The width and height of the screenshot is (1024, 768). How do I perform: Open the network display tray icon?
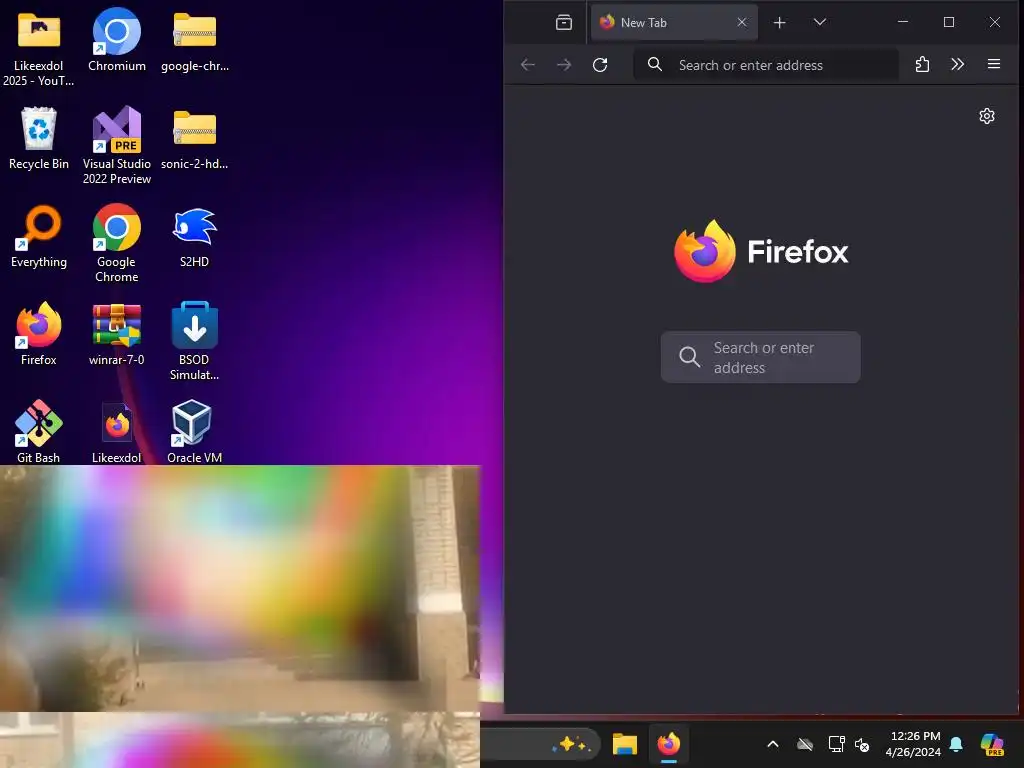pos(837,744)
